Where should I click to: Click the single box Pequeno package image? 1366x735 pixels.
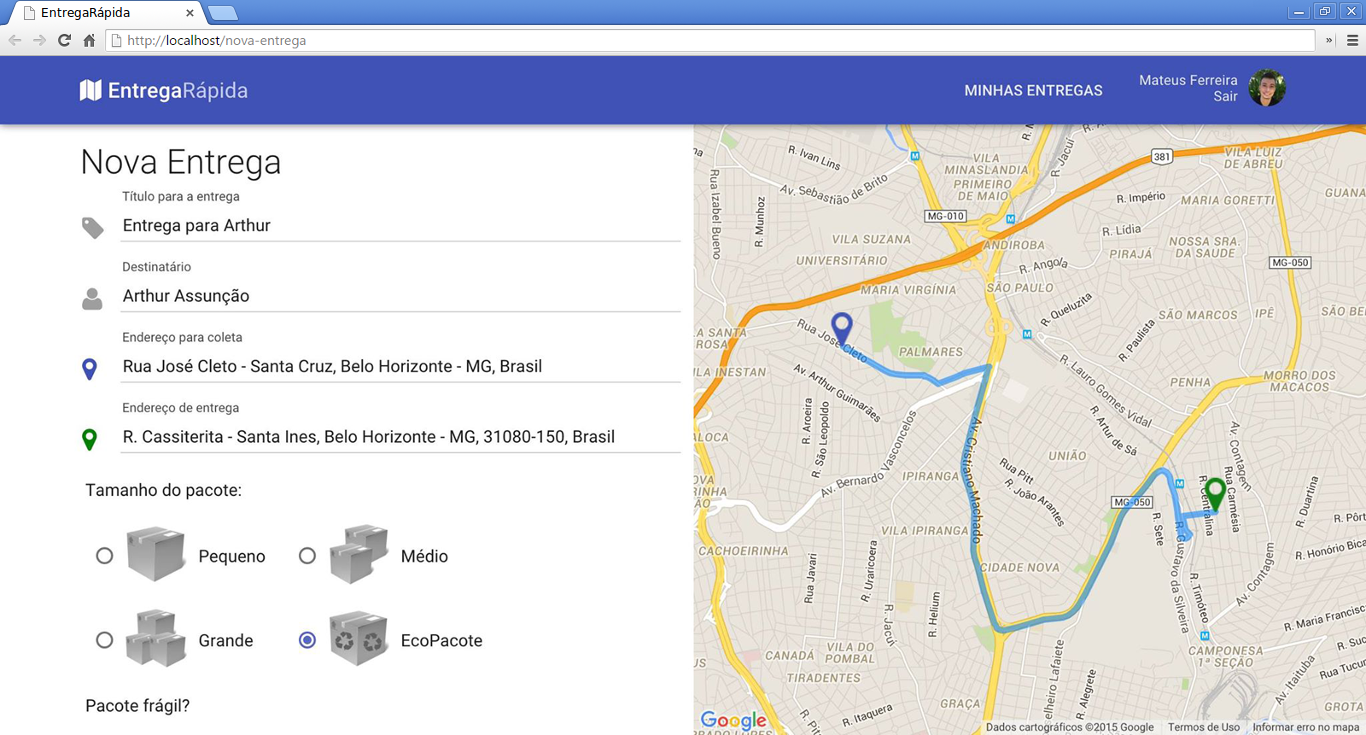click(x=156, y=554)
